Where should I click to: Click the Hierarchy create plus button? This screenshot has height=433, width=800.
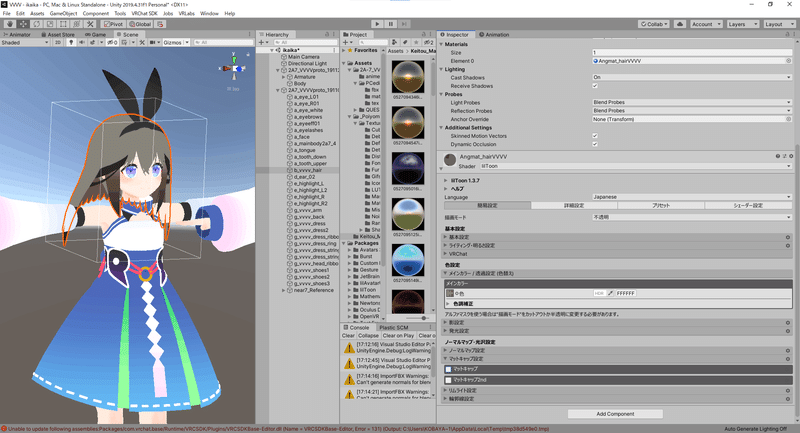tap(262, 42)
